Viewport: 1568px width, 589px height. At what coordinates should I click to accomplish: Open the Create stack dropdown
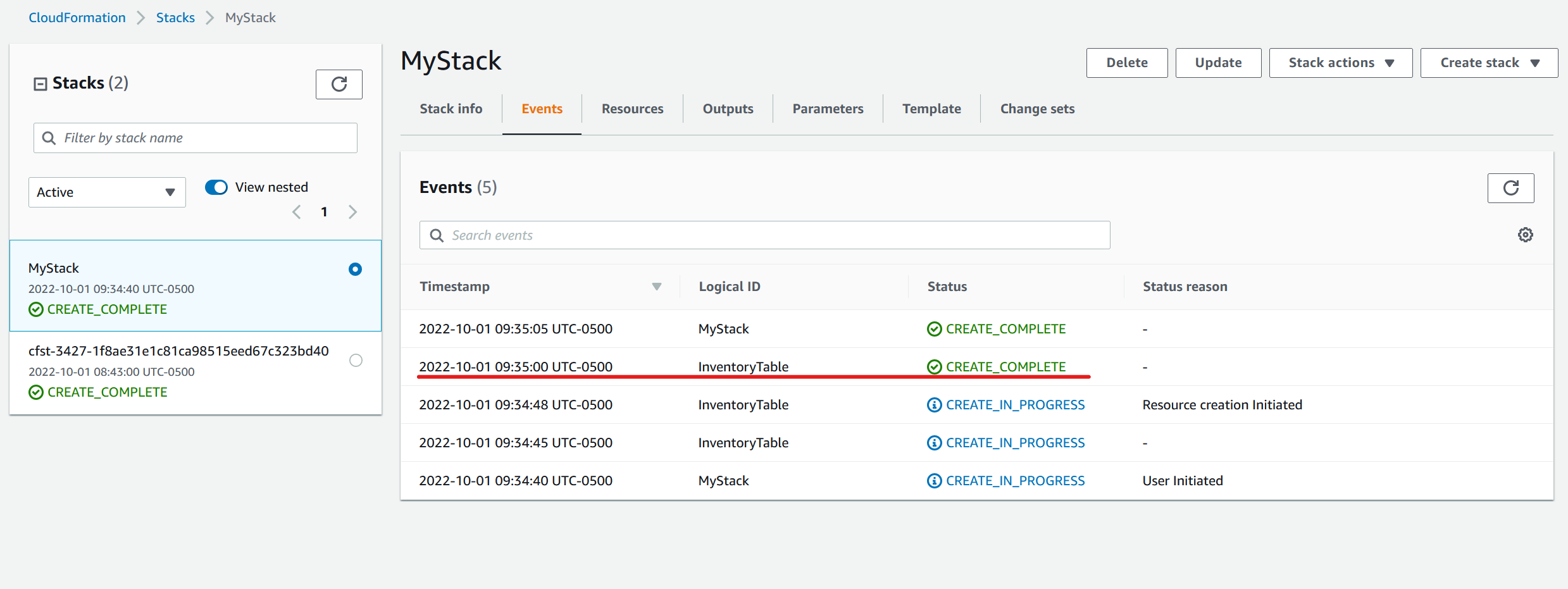(1488, 62)
